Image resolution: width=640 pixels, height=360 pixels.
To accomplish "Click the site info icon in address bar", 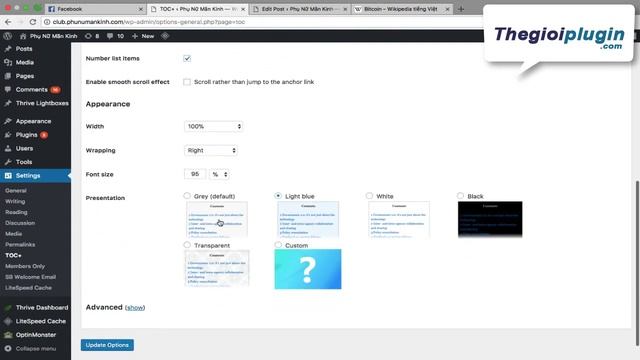I will (47, 22).
